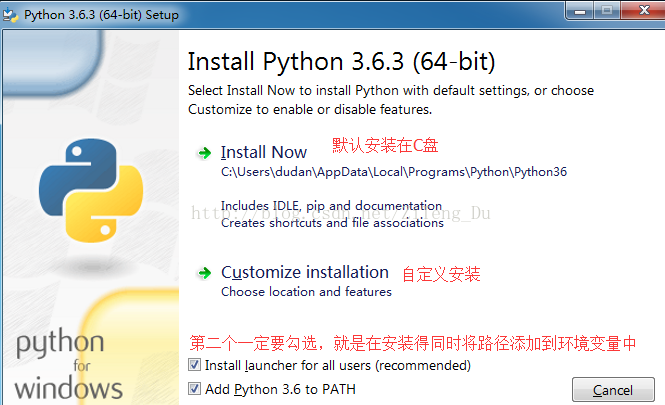This screenshot has width=665, height=405.
Task: Click the 'Install Python 3.6.3 (64-bit)' heading
Action: tap(341, 61)
